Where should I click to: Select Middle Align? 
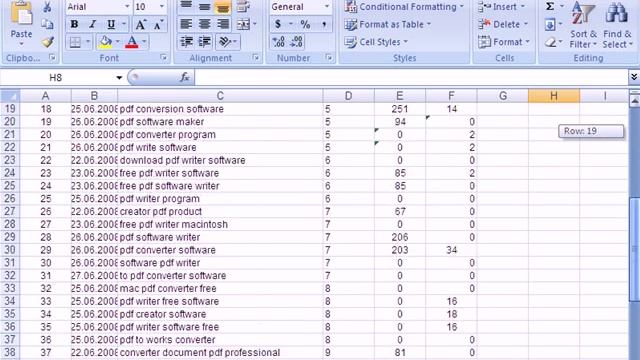coord(204,6)
